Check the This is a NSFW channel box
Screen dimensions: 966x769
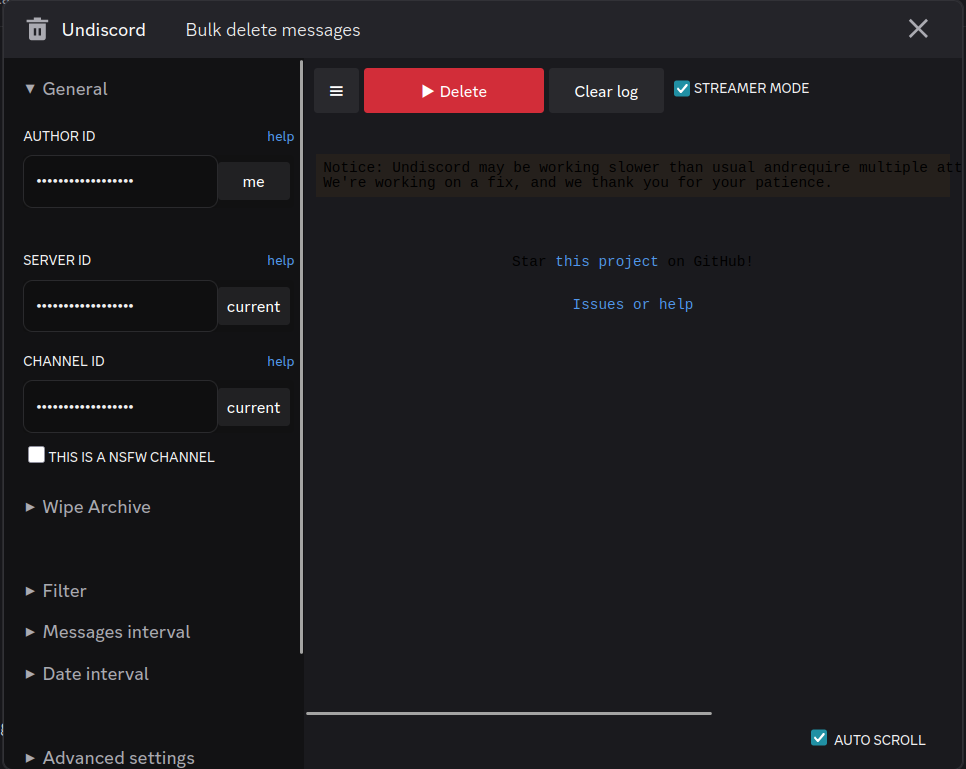[36, 455]
